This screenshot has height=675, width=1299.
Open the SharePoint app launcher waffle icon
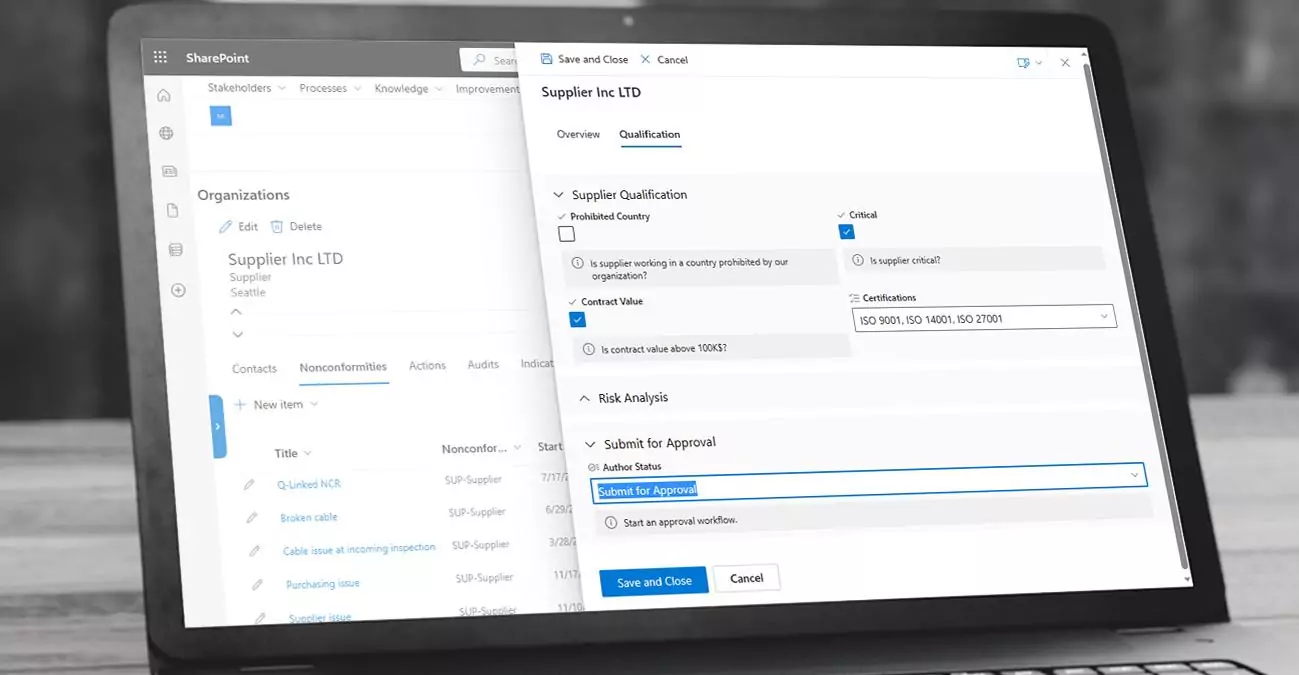(160, 57)
